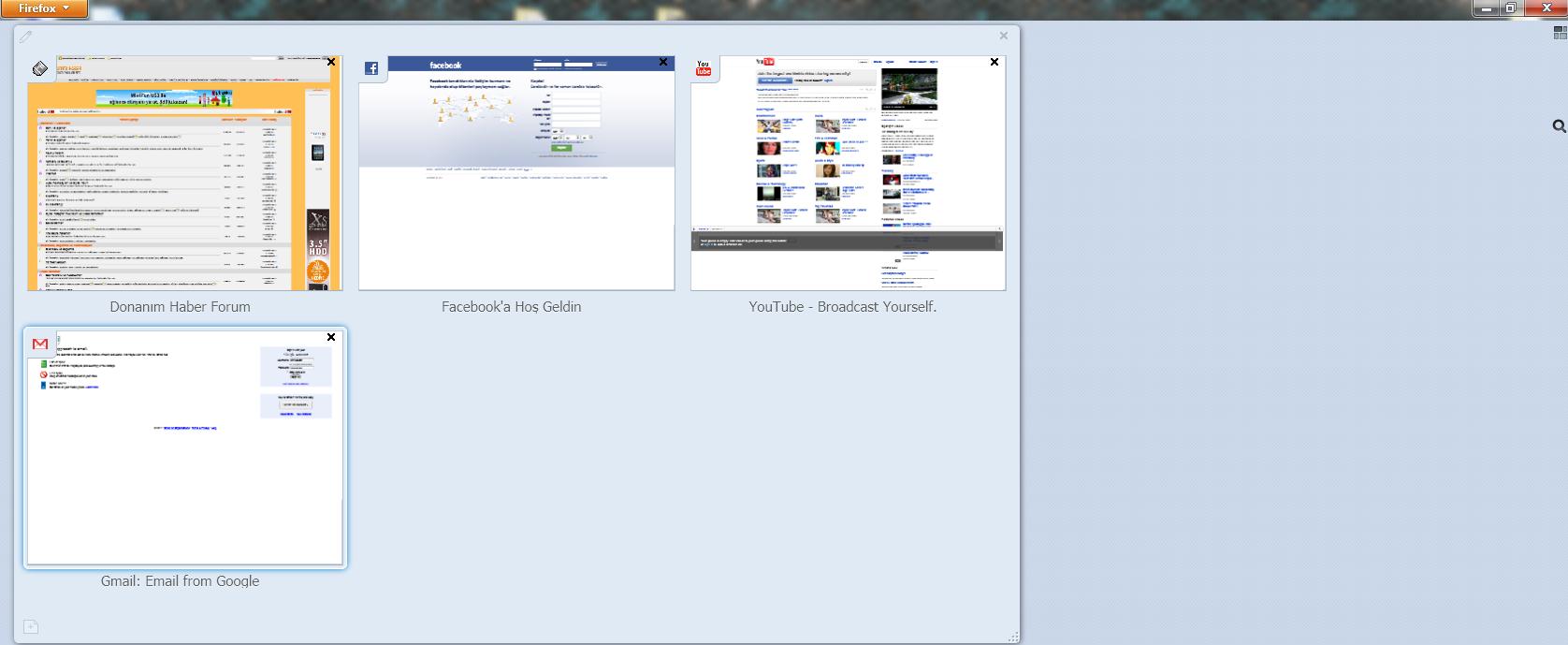The height and width of the screenshot is (645, 1568).
Task: Close the Facebook tab thumbnail
Action: tap(663, 62)
